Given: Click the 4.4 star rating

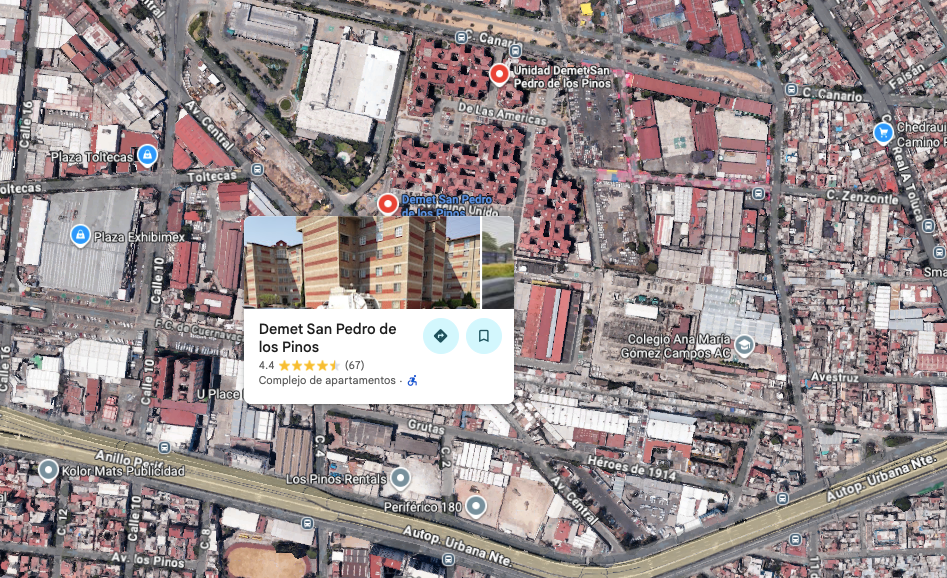Looking at the screenshot, I should [x=266, y=365].
